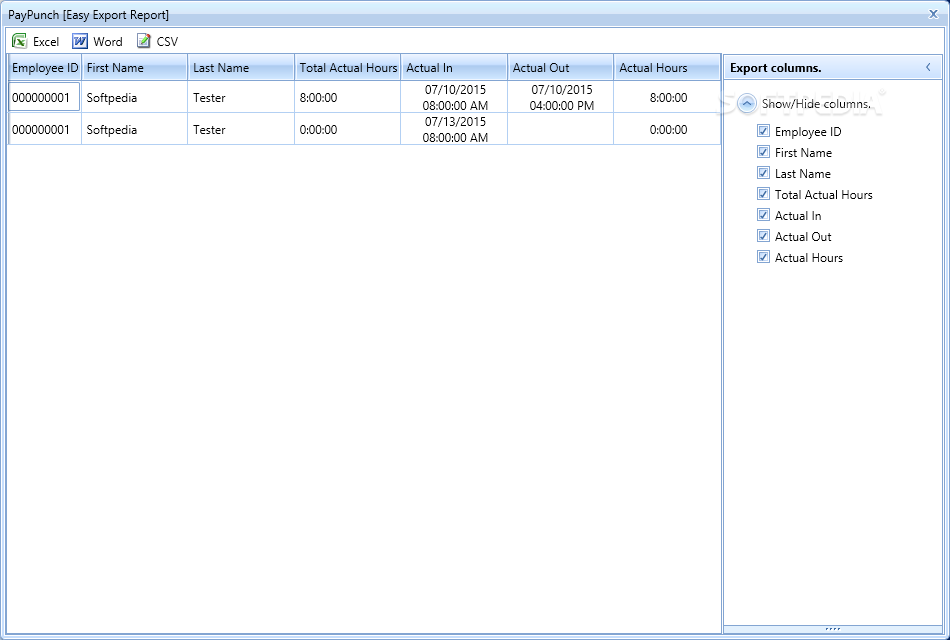Screen dimensions: 950x640
Task: Select the Total Actual Hours 8:00:00 cell
Action: 348,97
